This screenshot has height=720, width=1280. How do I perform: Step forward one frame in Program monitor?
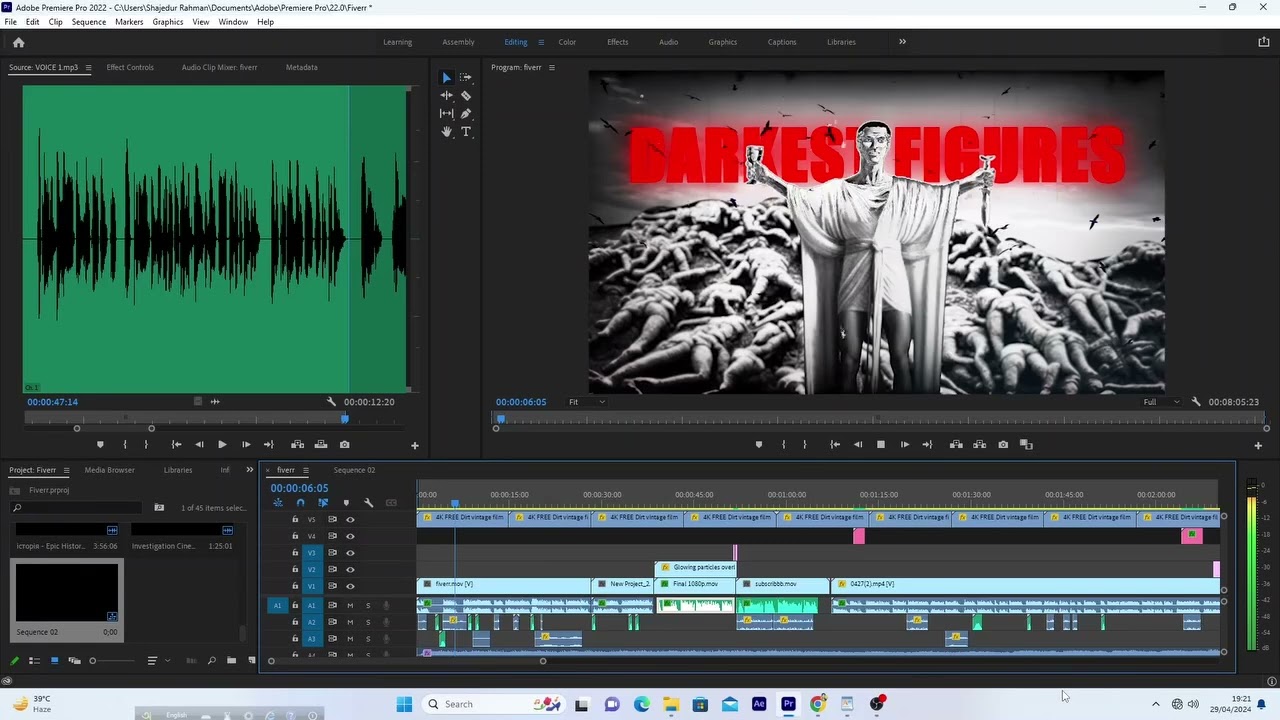tap(905, 445)
